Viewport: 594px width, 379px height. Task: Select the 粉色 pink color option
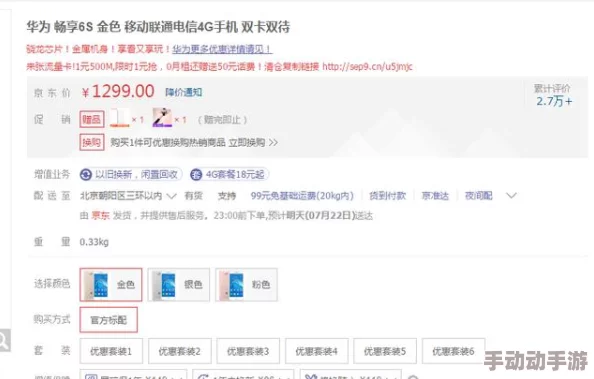pos(246,285)
